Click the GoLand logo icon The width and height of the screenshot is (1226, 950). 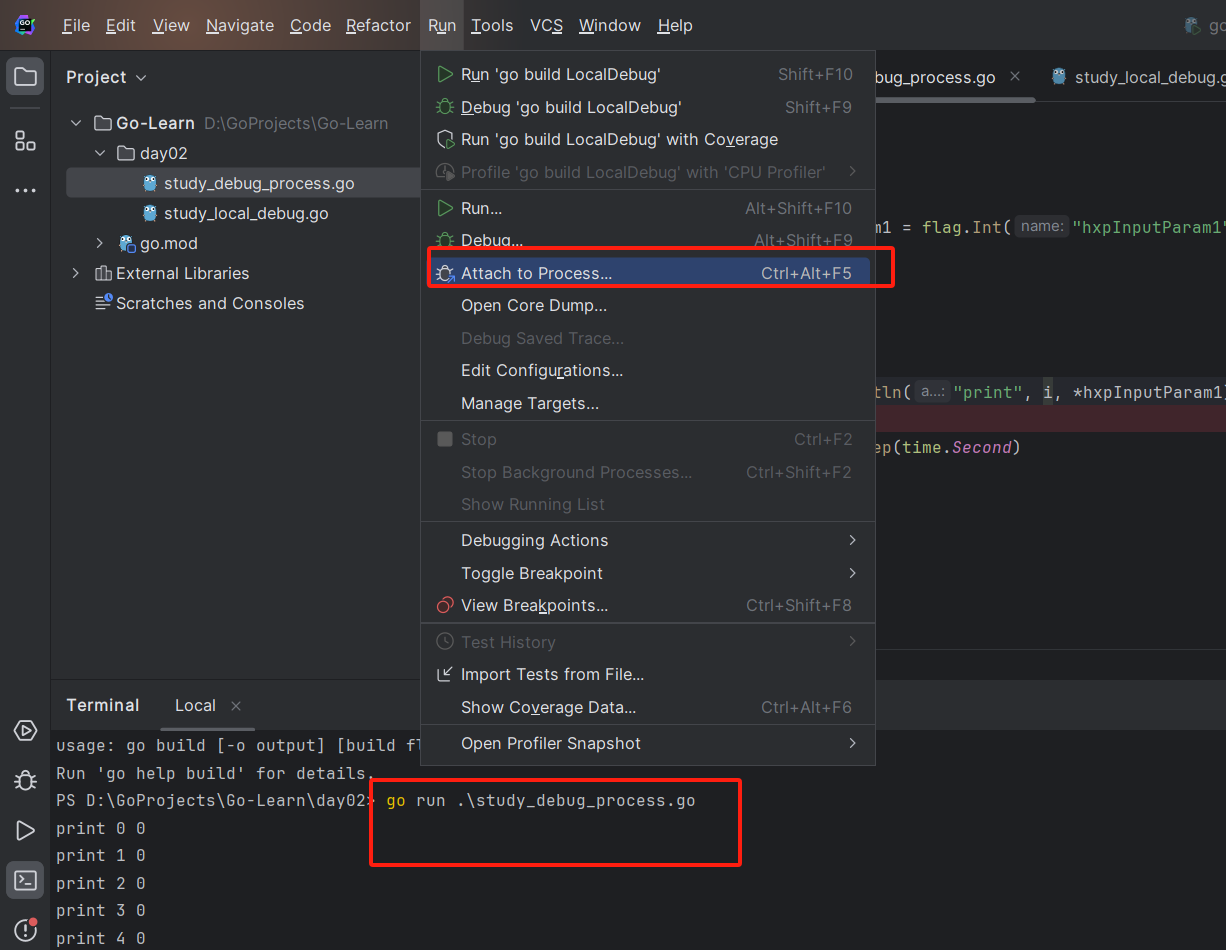24,24
